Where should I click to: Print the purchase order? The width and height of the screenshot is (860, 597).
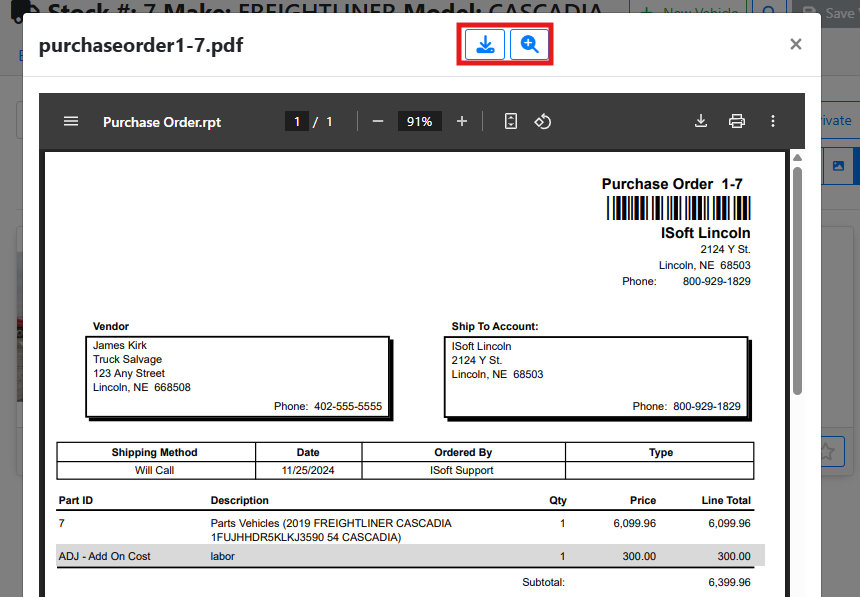(737, 121)
